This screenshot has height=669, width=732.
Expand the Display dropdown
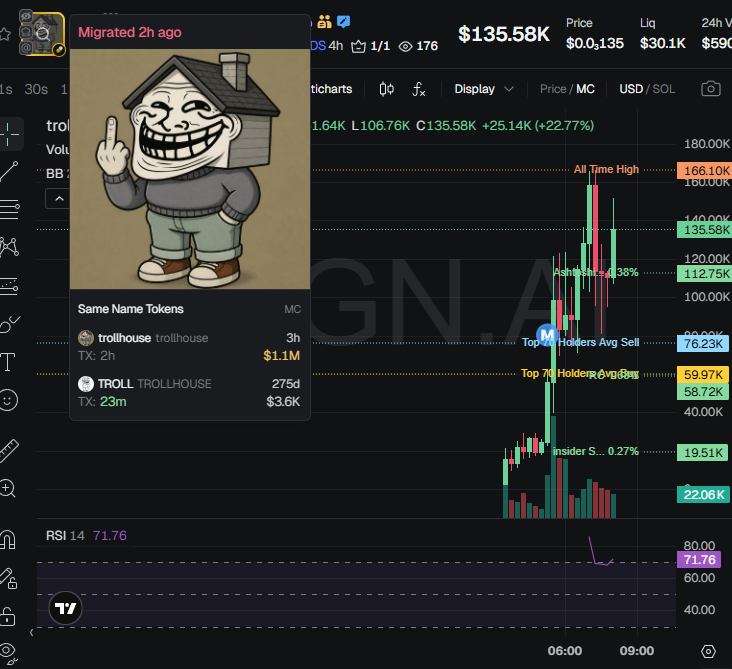coord(484,89)
